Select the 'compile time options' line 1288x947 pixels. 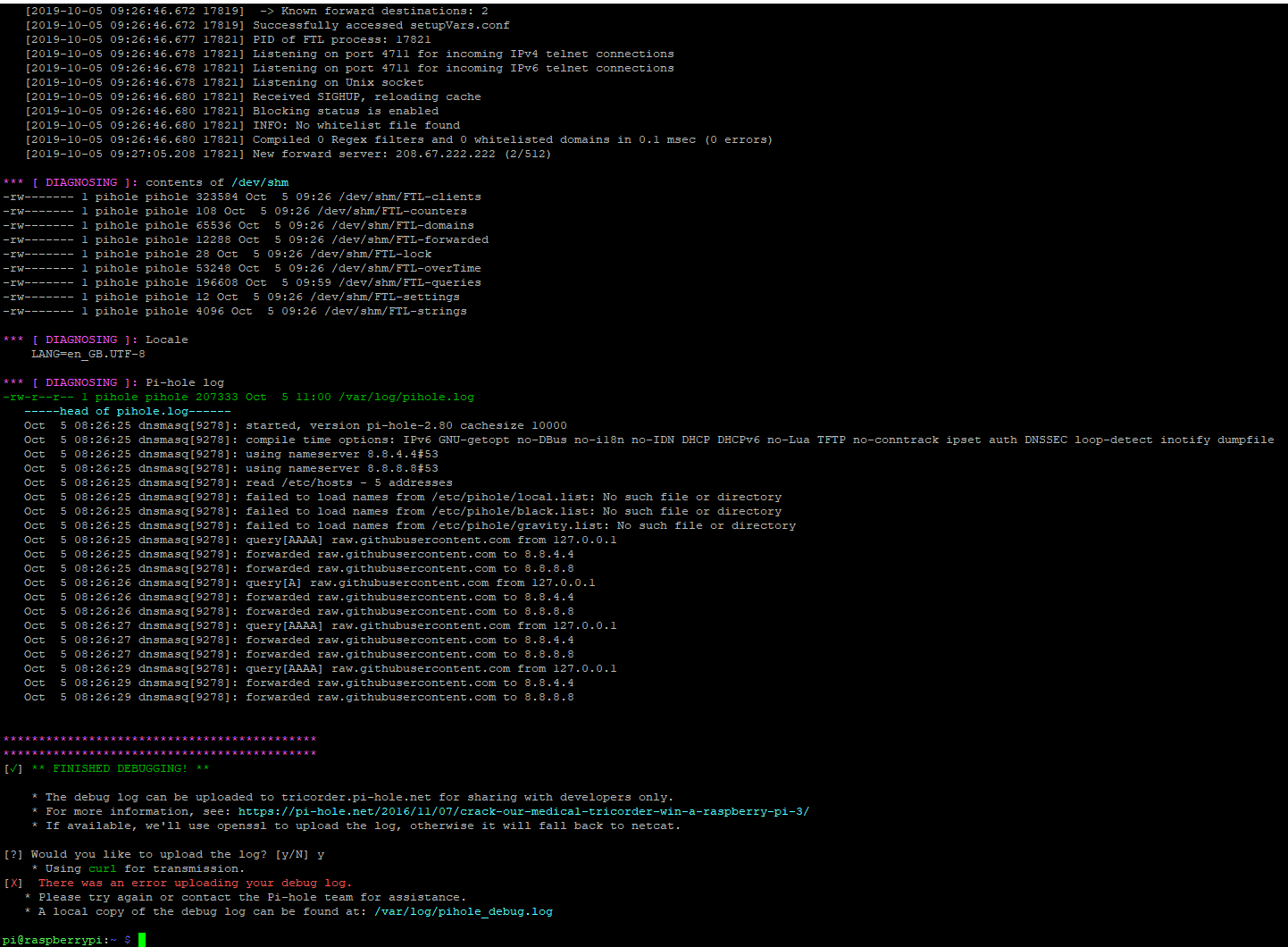click(x=649, y=440)
